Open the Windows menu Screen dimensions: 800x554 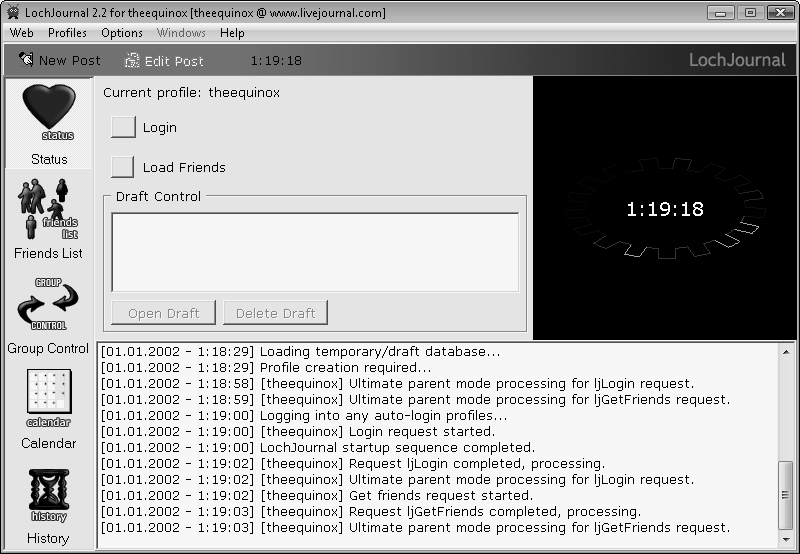[x=181, y=33]
